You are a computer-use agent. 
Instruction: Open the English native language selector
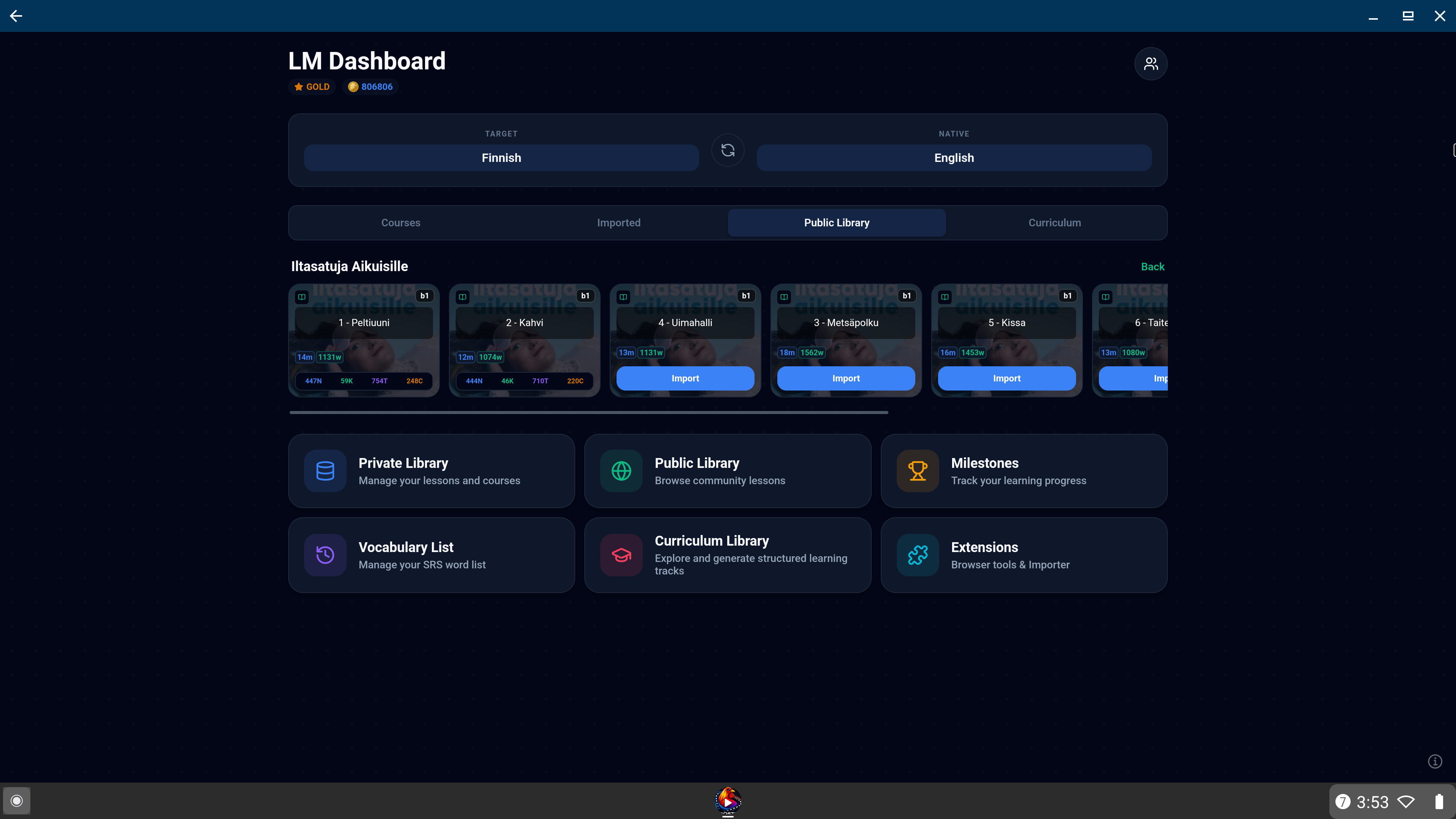click(954, 158)
